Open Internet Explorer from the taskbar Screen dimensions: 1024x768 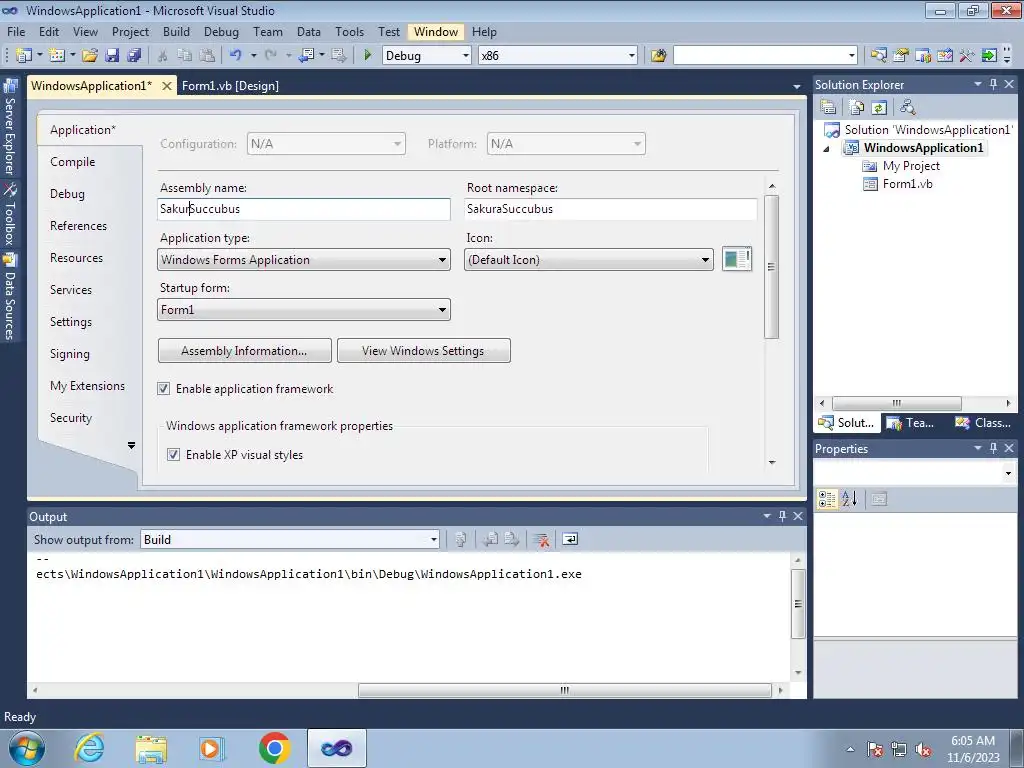pyautogui.click(x=89, y=748)
